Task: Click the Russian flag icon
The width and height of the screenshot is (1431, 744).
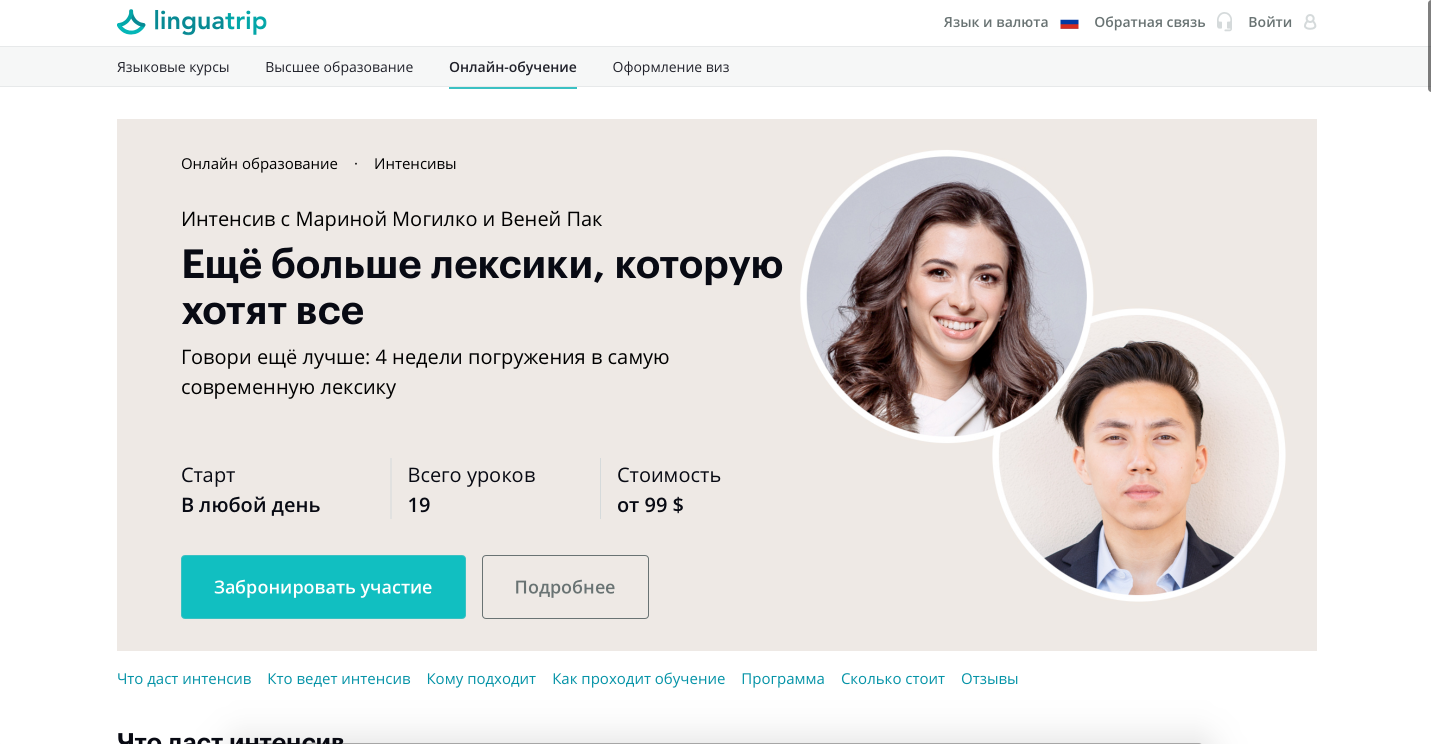Action: [1069, 23]
